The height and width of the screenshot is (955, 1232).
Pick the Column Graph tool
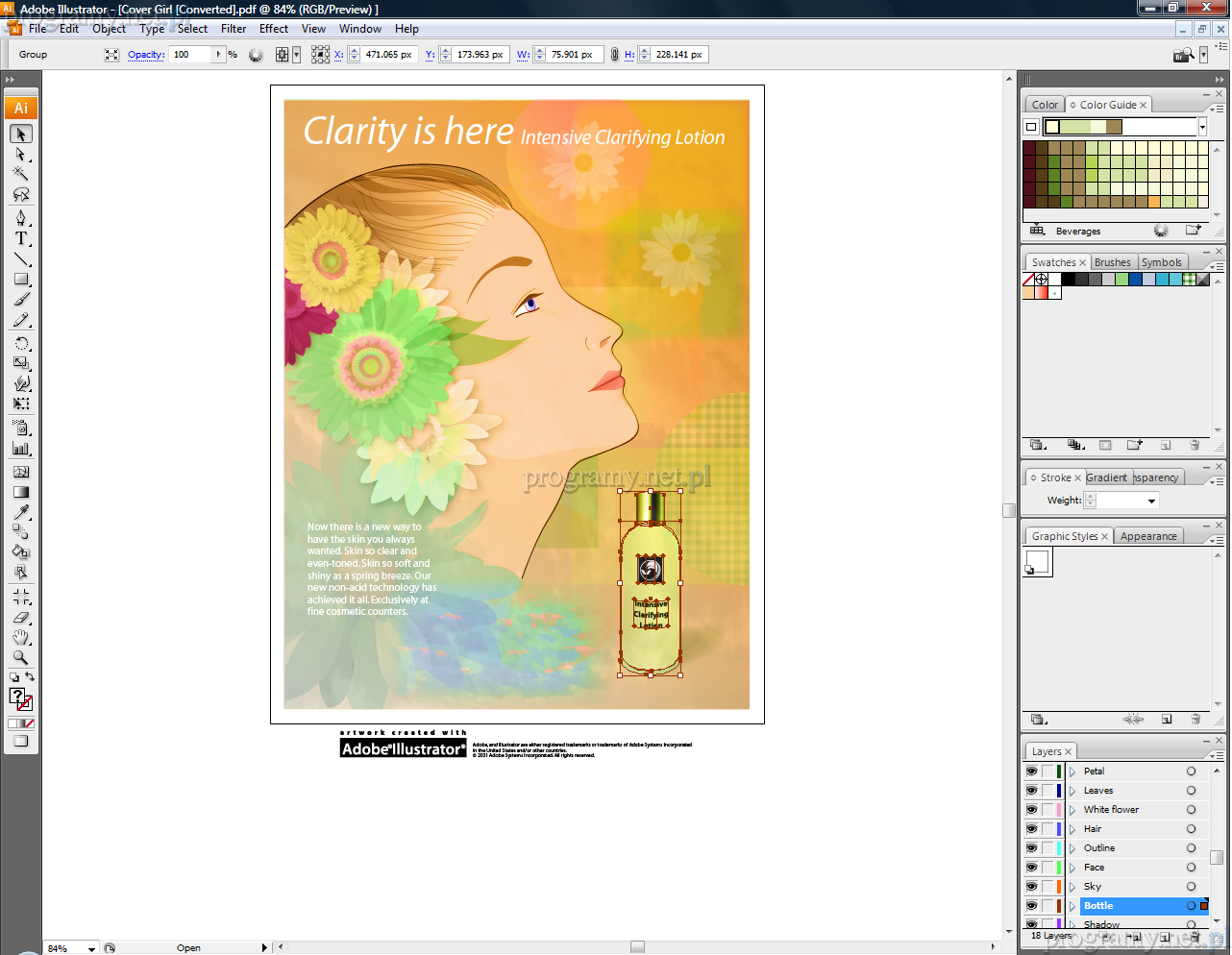(21, 449)
